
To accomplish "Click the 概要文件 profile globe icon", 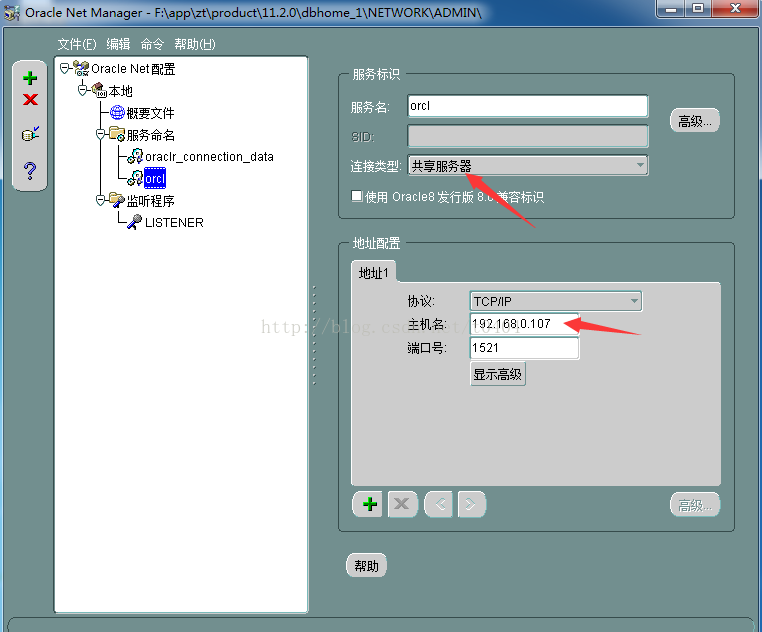I will [117, 112].
